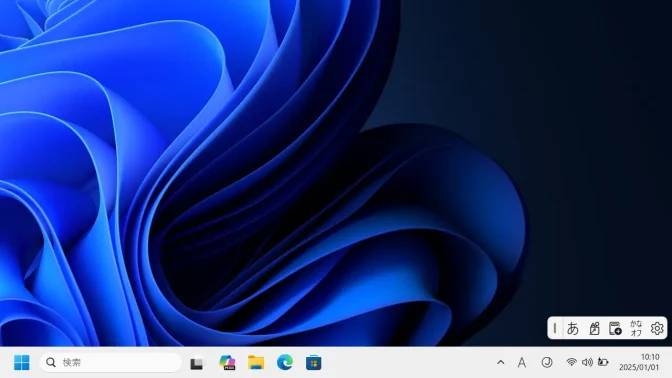The height and width of the screenshot is (378, 672).
Task: Check the battery status icon
Action: (603, 362)
